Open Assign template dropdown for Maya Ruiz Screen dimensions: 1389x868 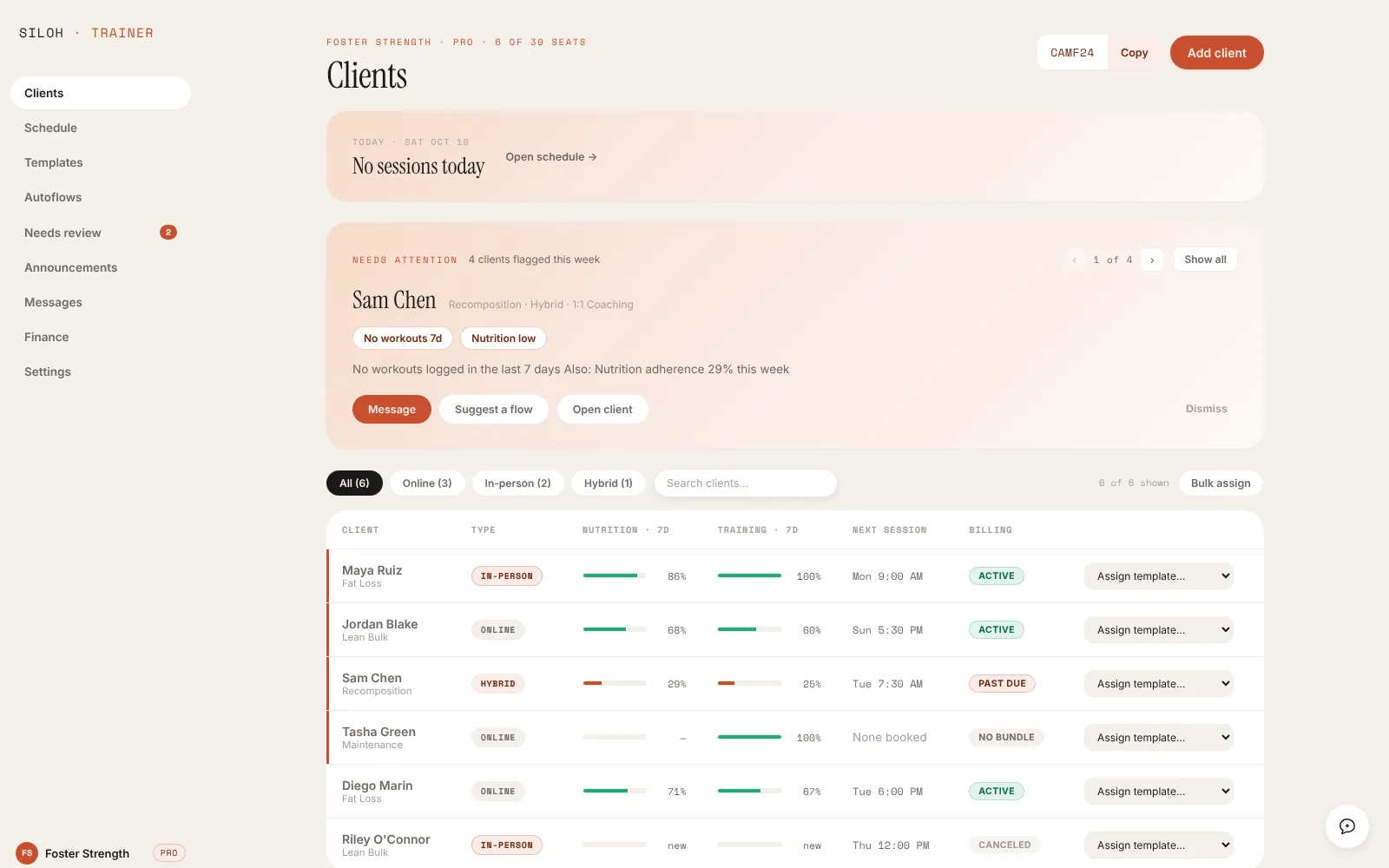coord(1158,576)
